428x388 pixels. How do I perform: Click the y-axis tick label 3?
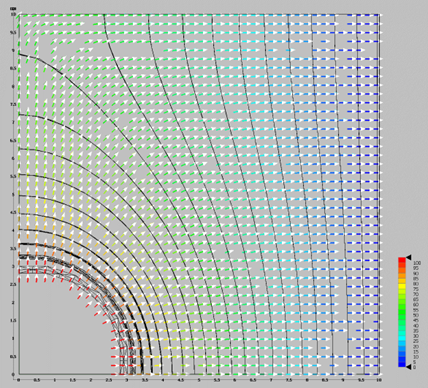[13, 266]
